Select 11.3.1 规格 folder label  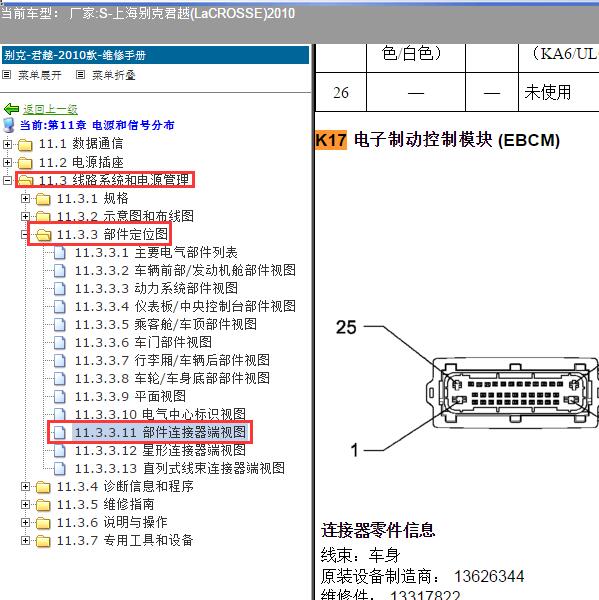pyautogui.click(x=92, y=198)
